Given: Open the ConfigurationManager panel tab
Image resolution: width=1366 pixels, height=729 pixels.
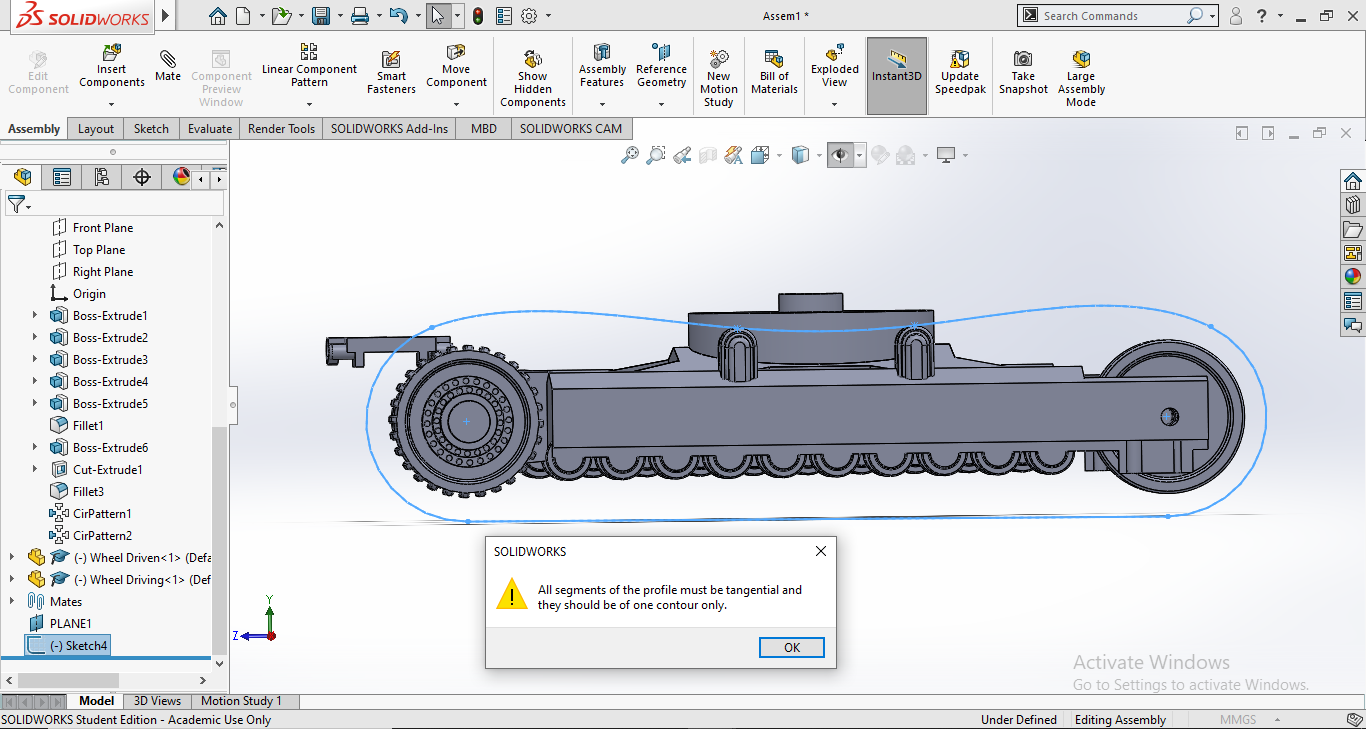Looking at the screenshot, I should click(x=102, y=177).
